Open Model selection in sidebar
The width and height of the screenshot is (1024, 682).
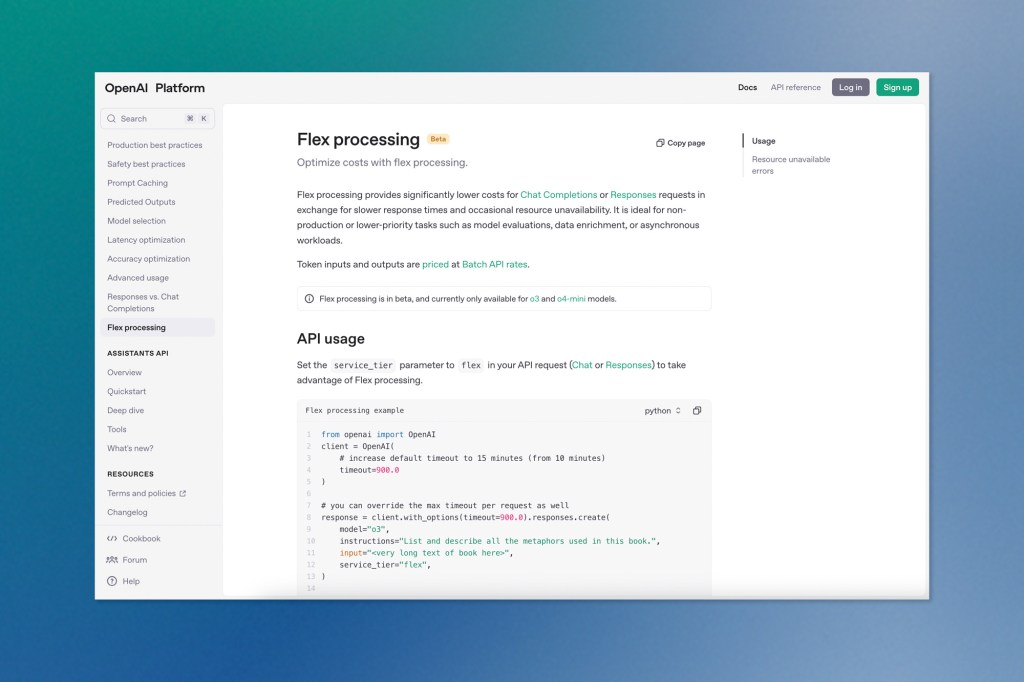136,221
